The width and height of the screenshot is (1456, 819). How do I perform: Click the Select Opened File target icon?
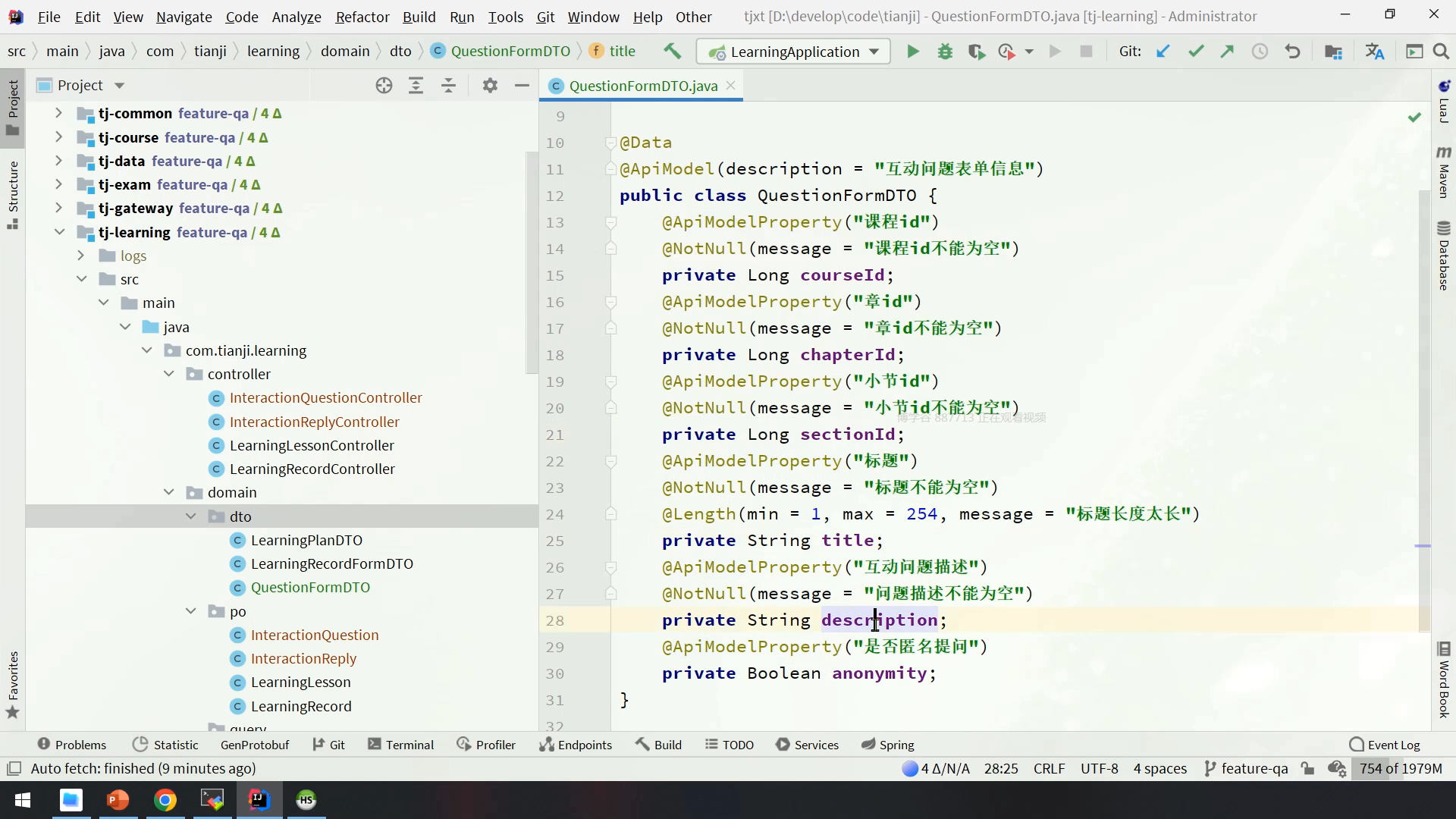(x=384, y=86)
